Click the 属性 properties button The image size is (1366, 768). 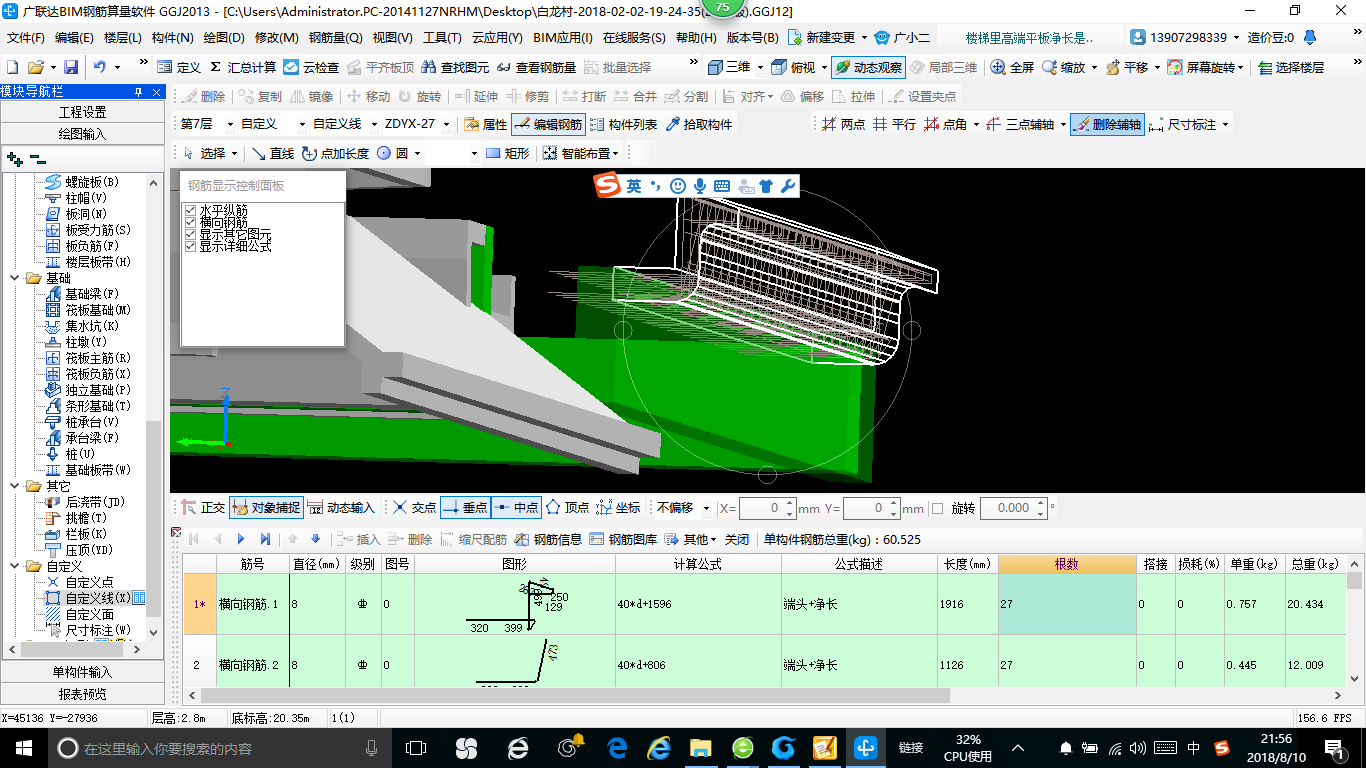pos(486,124)
